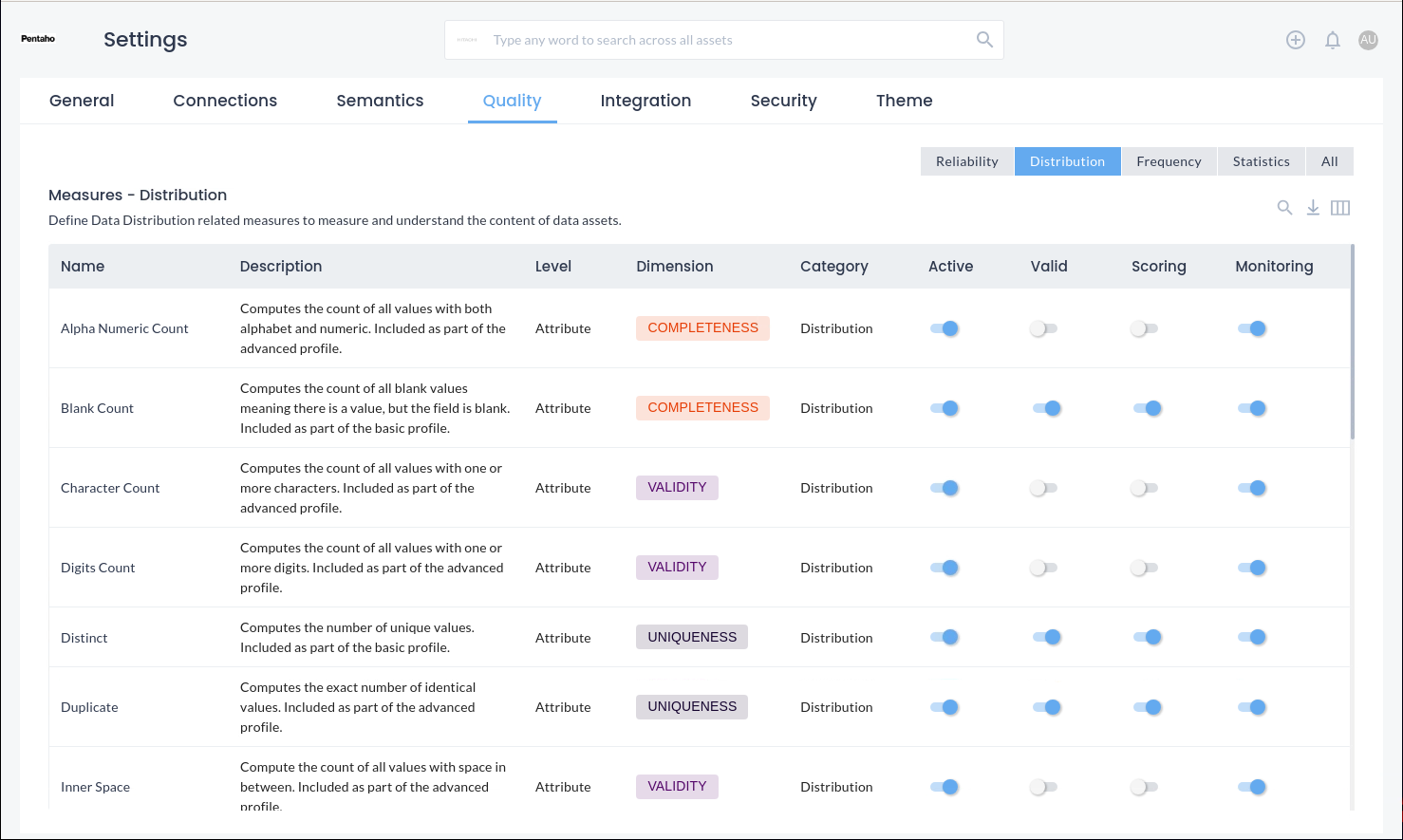Click the search magnifier in the top search bar
This screenshot has width=1403, height=840.
(984, 40)
